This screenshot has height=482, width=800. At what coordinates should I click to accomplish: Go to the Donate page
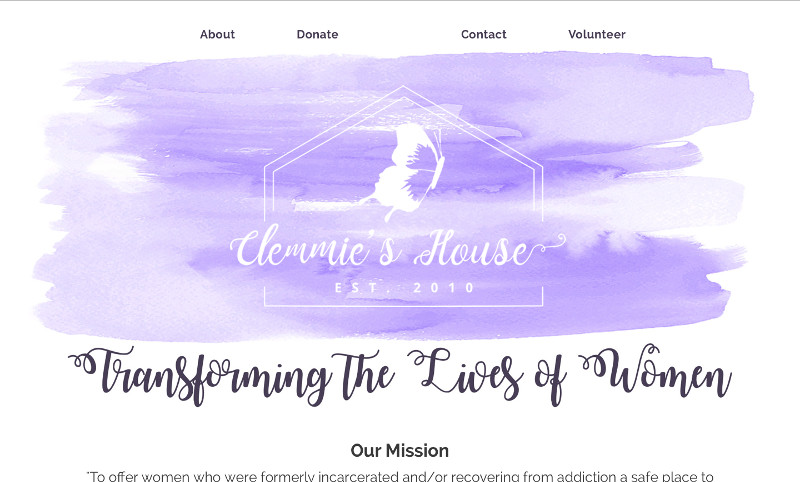click(317, 34)
